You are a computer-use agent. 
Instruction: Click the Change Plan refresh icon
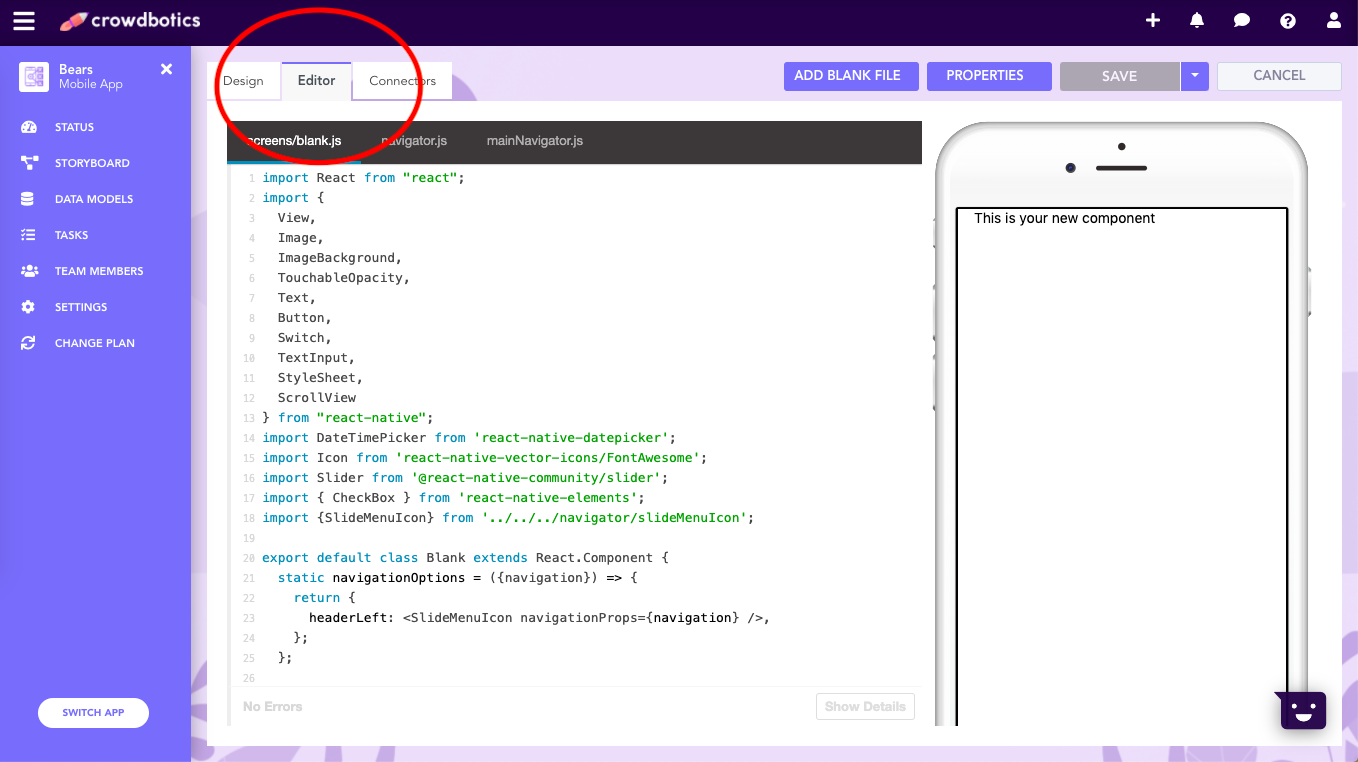pyautogui.click(x=28, y=343)
